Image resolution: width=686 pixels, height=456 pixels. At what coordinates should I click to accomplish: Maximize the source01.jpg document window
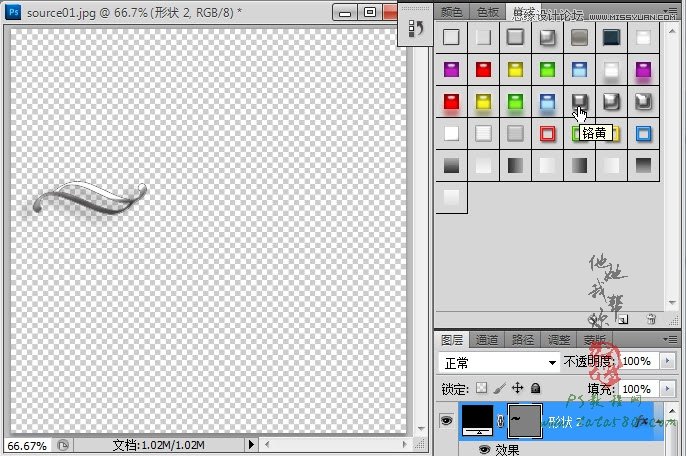coord(370,12)
